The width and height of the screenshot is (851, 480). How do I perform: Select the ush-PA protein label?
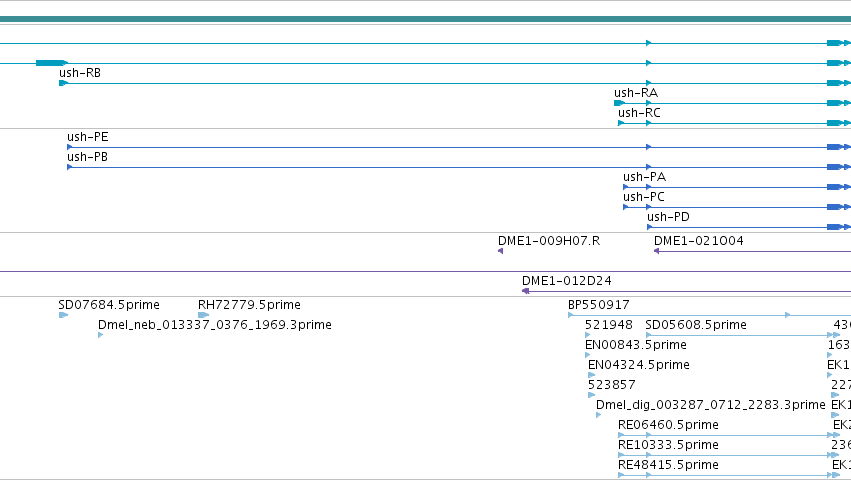click(644, 177)
